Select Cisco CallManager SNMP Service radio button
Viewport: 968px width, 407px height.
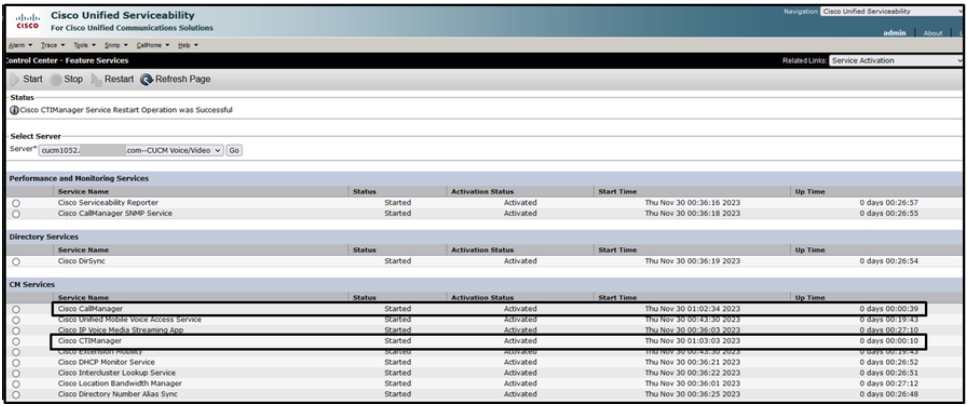(x=16, y=214)
